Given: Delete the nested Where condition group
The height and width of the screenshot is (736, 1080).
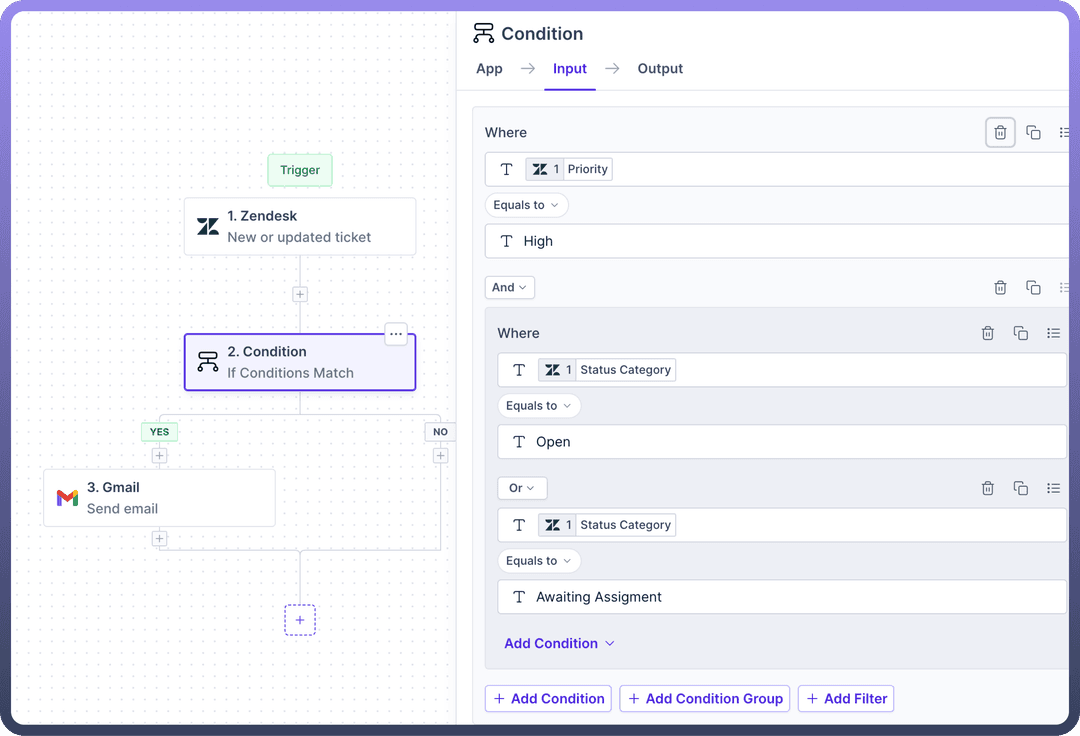Looking at the screenshot, I should tap(988, 334).
